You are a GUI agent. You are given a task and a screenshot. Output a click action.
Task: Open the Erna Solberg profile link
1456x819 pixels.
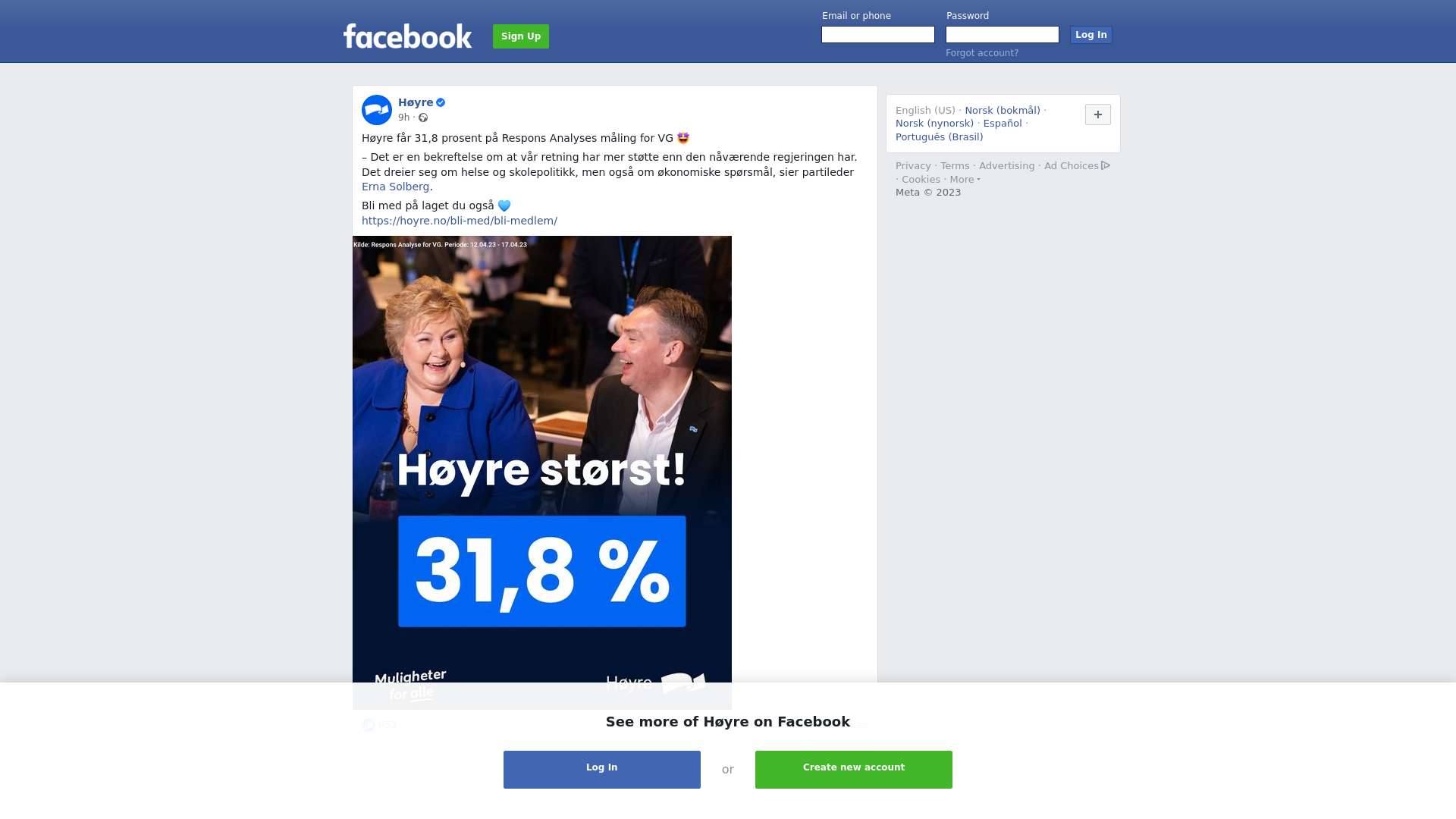pos(395,187)
